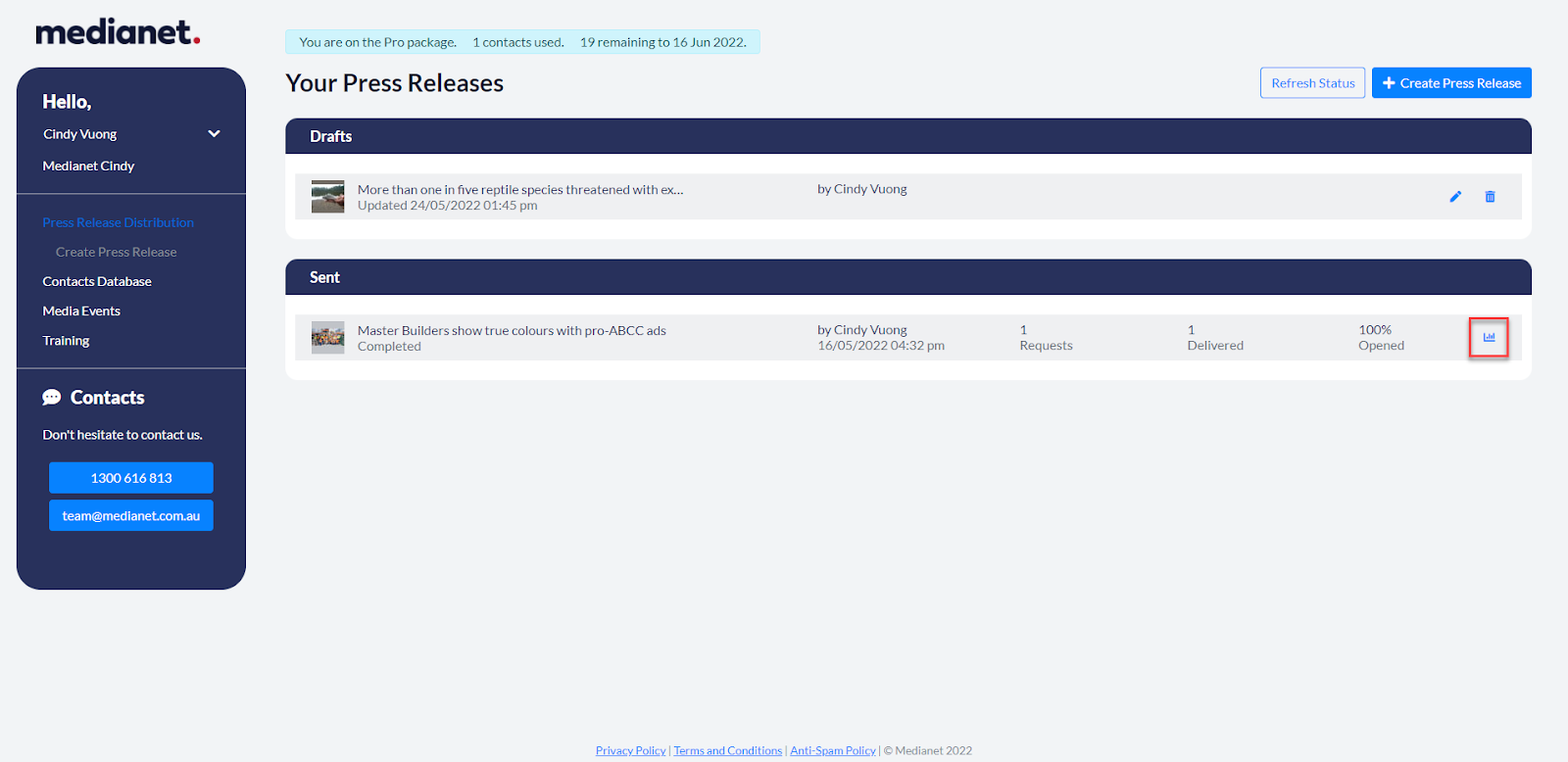Click the '1 Requests' count

tap(1046, 338)
